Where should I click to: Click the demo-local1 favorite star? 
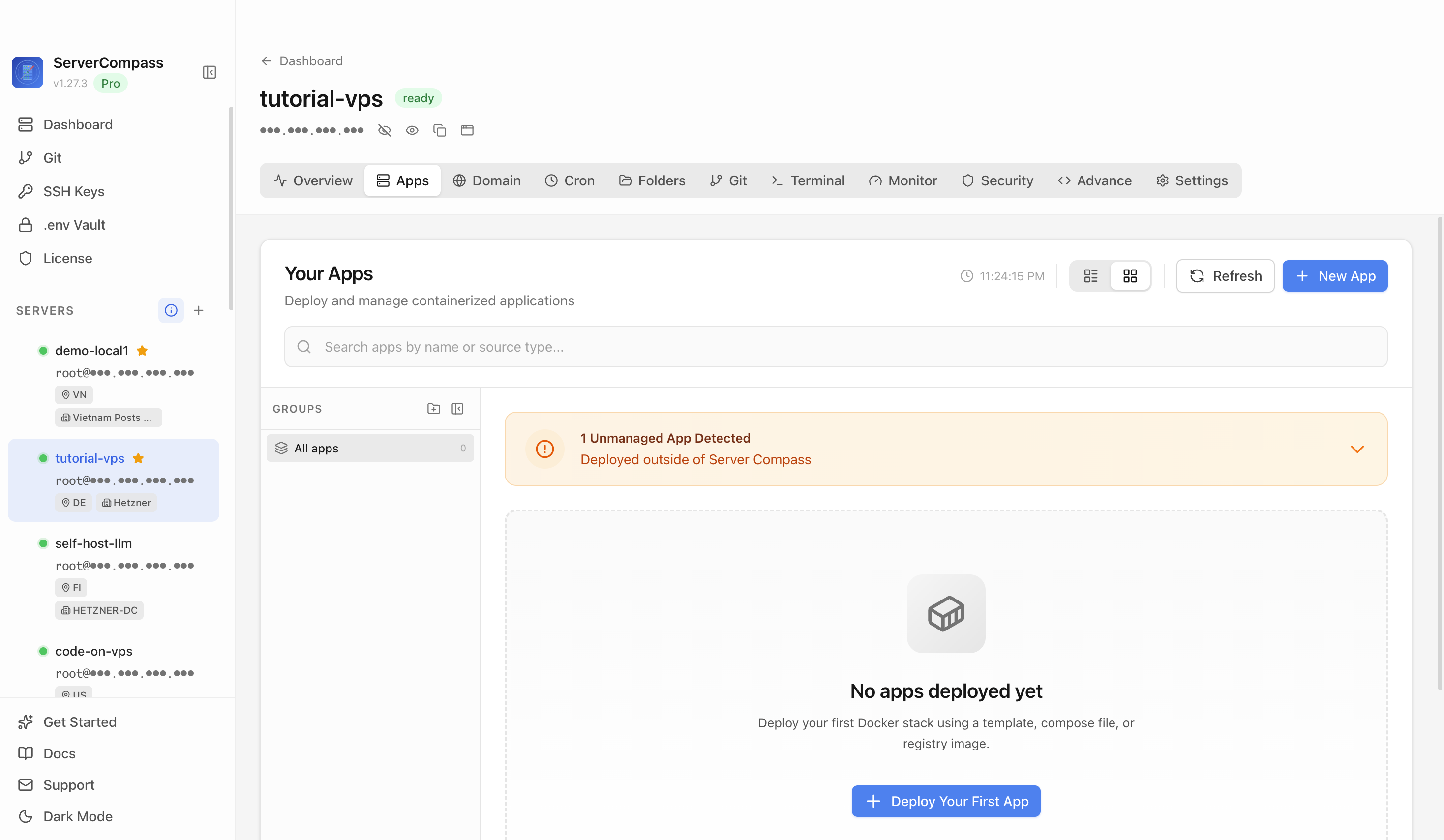pyautogui.click(x=142, y=350)
